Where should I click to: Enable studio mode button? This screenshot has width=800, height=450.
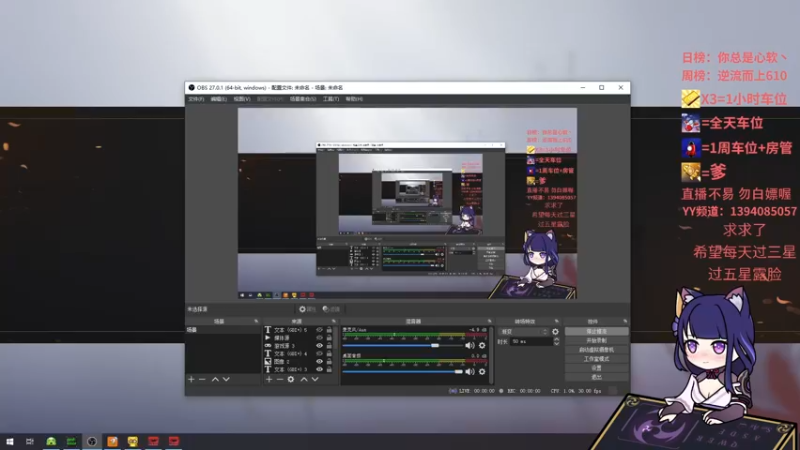tap(596, 359)
